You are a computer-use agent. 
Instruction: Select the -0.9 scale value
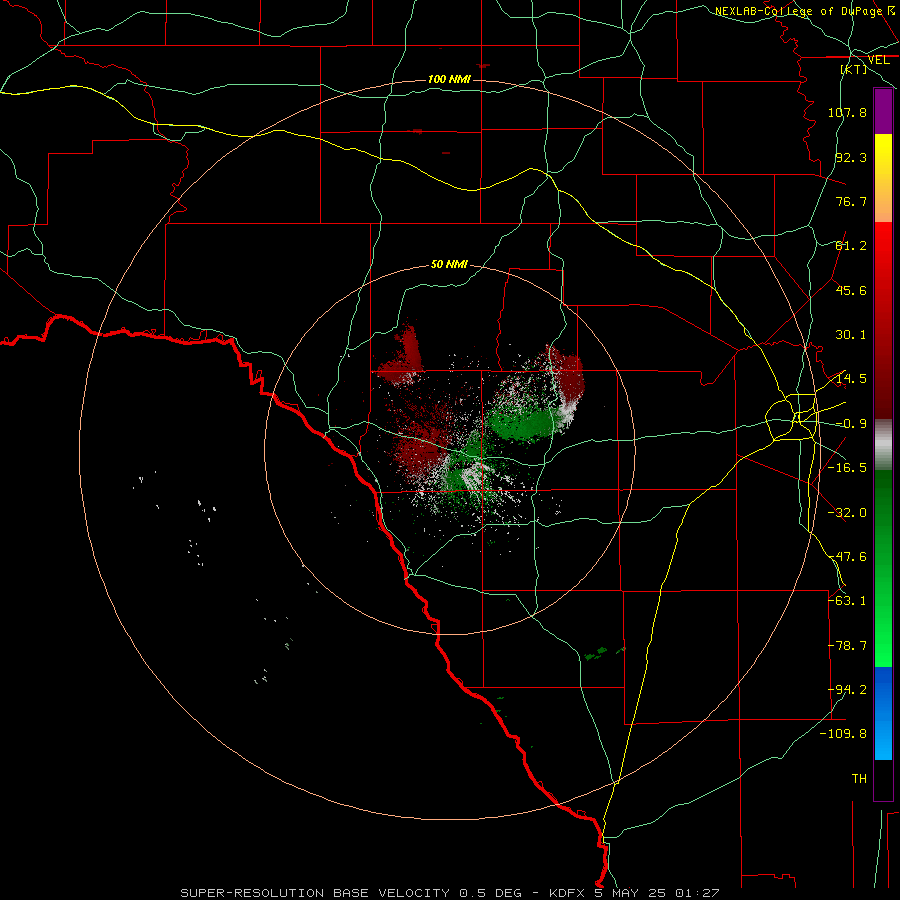tap(851, 424)
